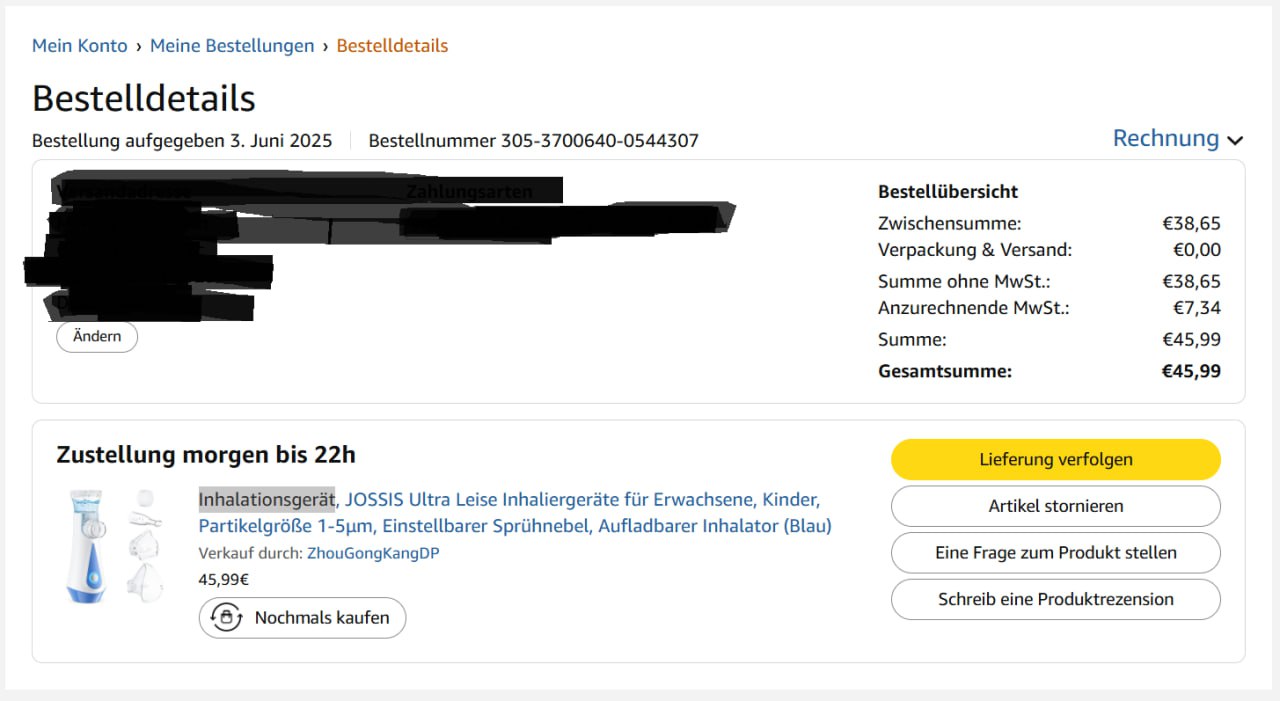Go to Mein Konto breadcrumb
The image size is (1280, 701).
80,46
